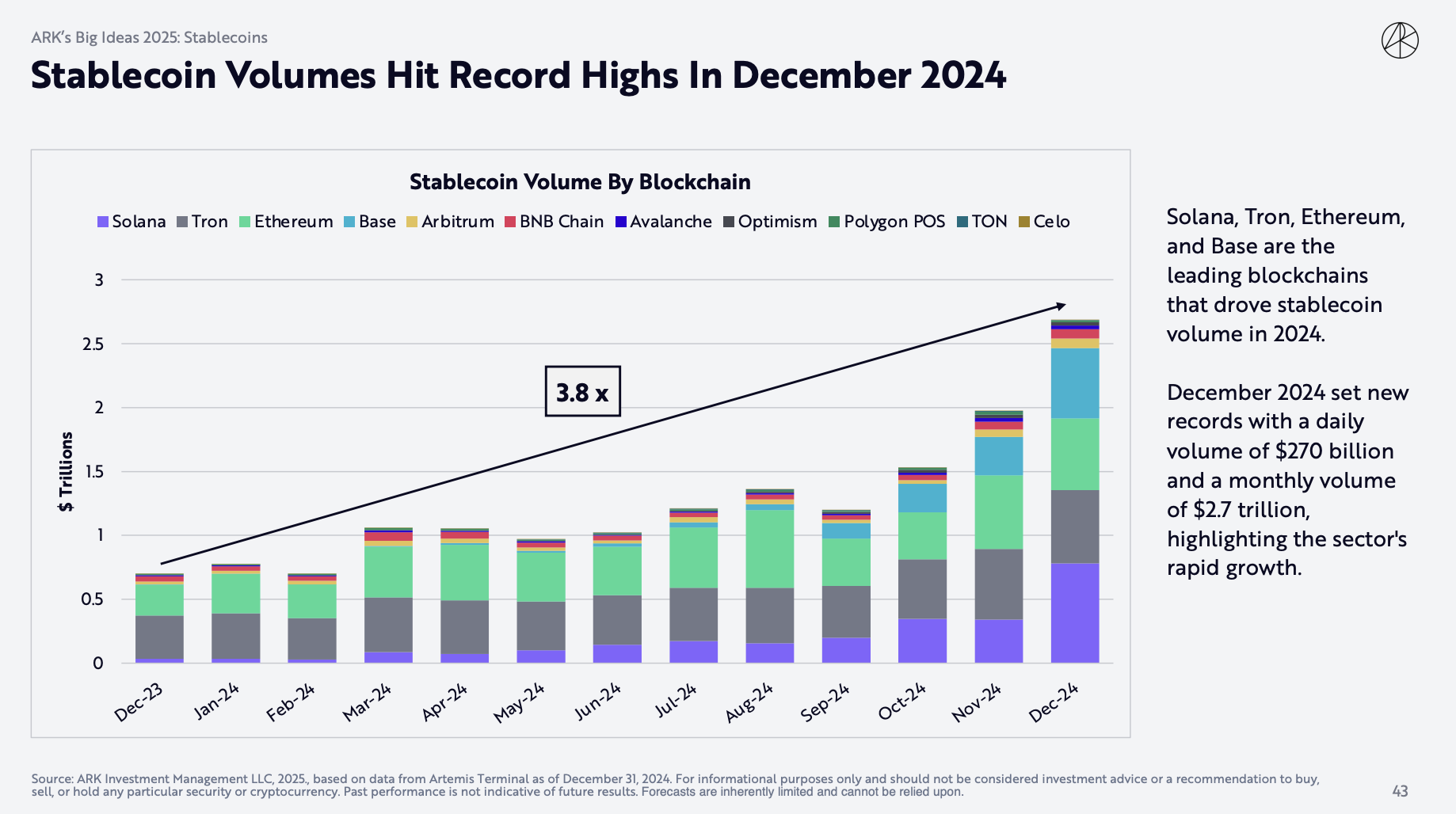
Task: Click the page number 43
Action: 1400,791
